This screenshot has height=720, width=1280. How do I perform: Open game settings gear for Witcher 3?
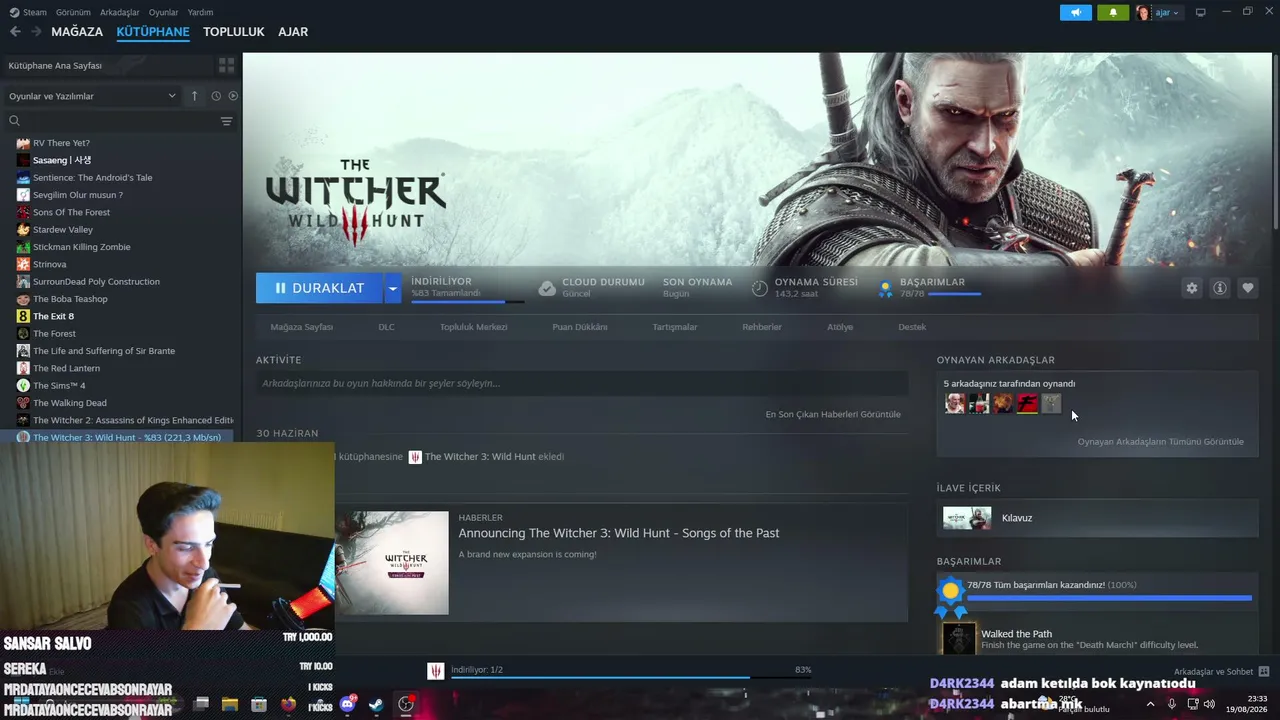1192,288
